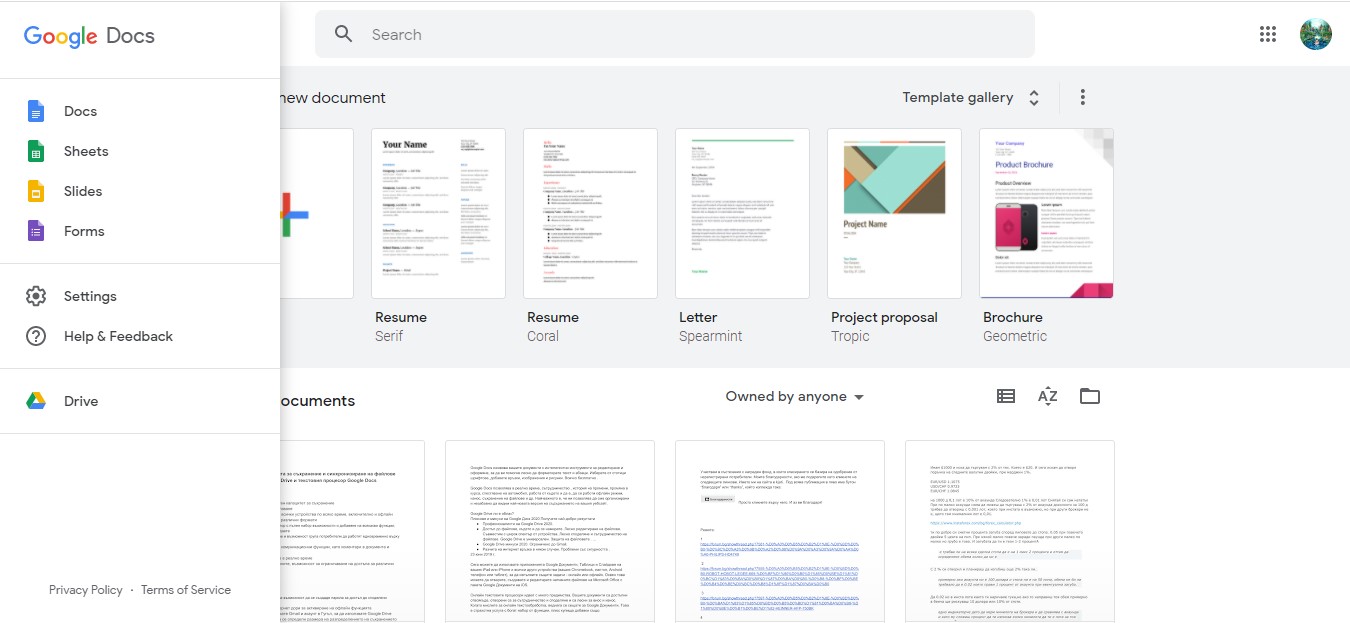Open Slides via its yellow icon

[36, 191]
